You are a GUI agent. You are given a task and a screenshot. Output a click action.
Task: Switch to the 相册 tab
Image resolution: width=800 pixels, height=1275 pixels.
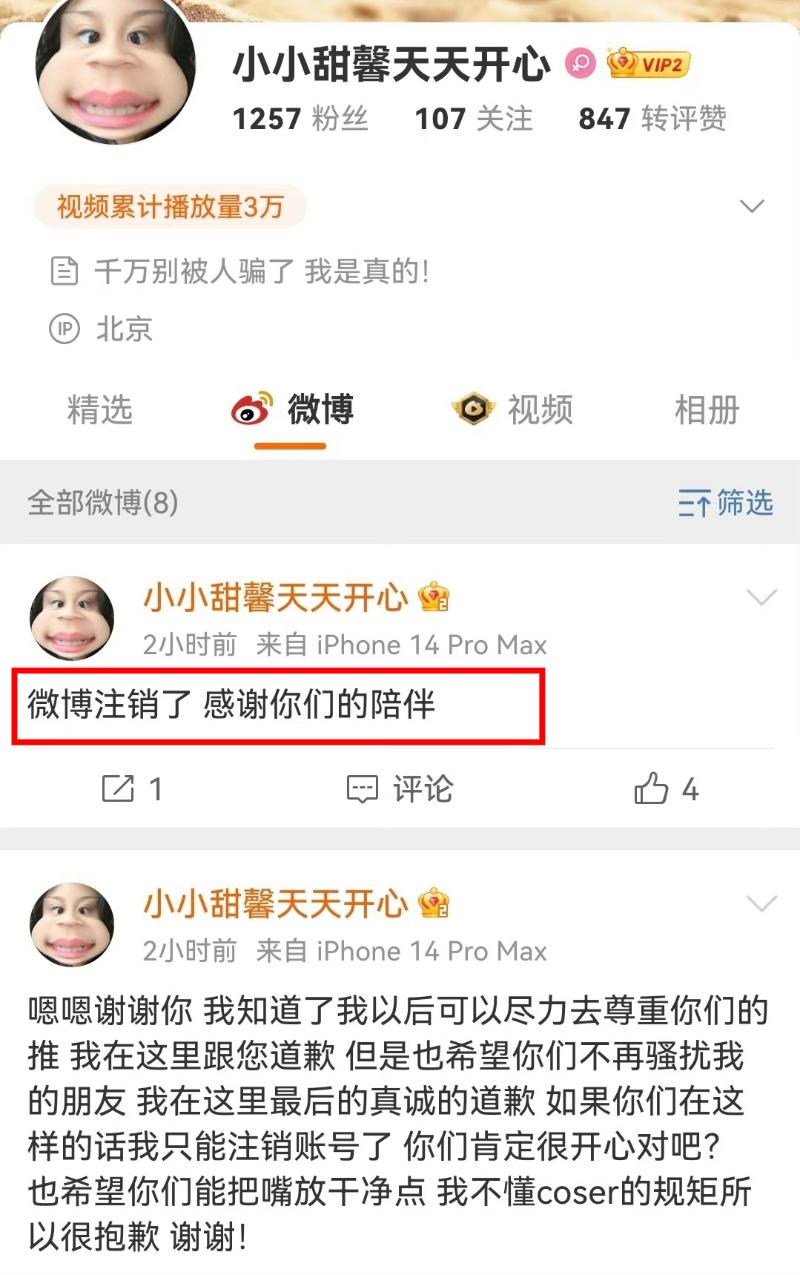[x=707, y=409]
